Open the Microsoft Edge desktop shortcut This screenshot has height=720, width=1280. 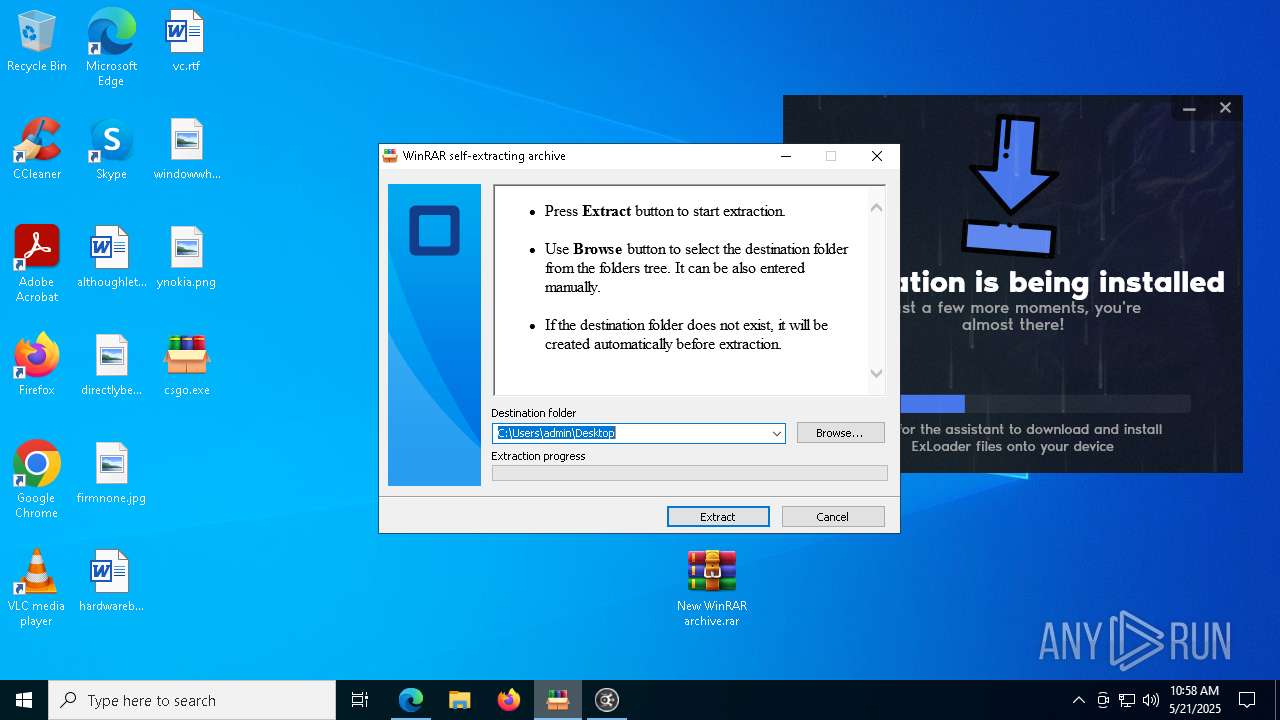[x=111, y=47]
